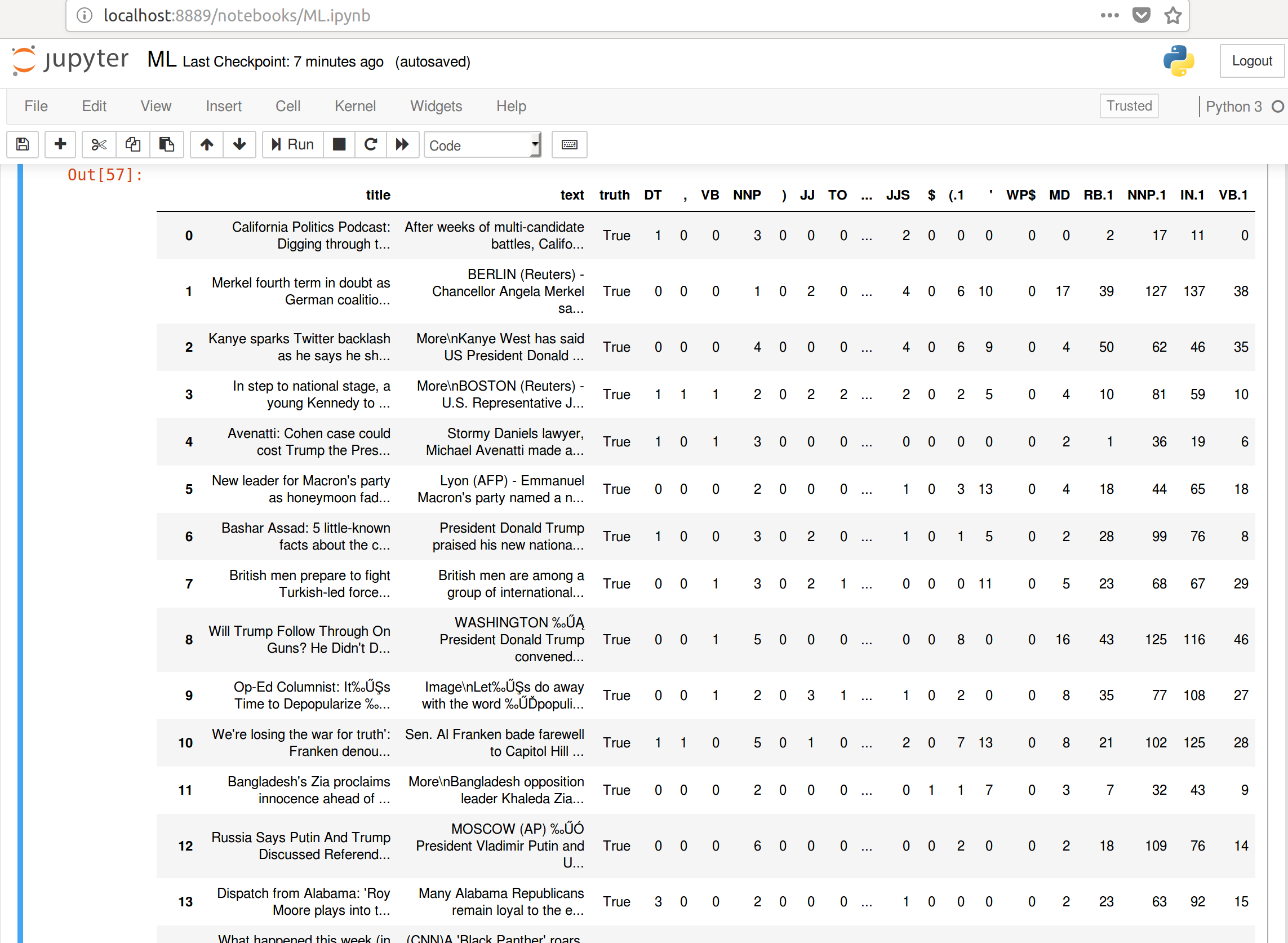Insert a cell below with the plus icon
1288x943 pixels.
pos(60,144)
